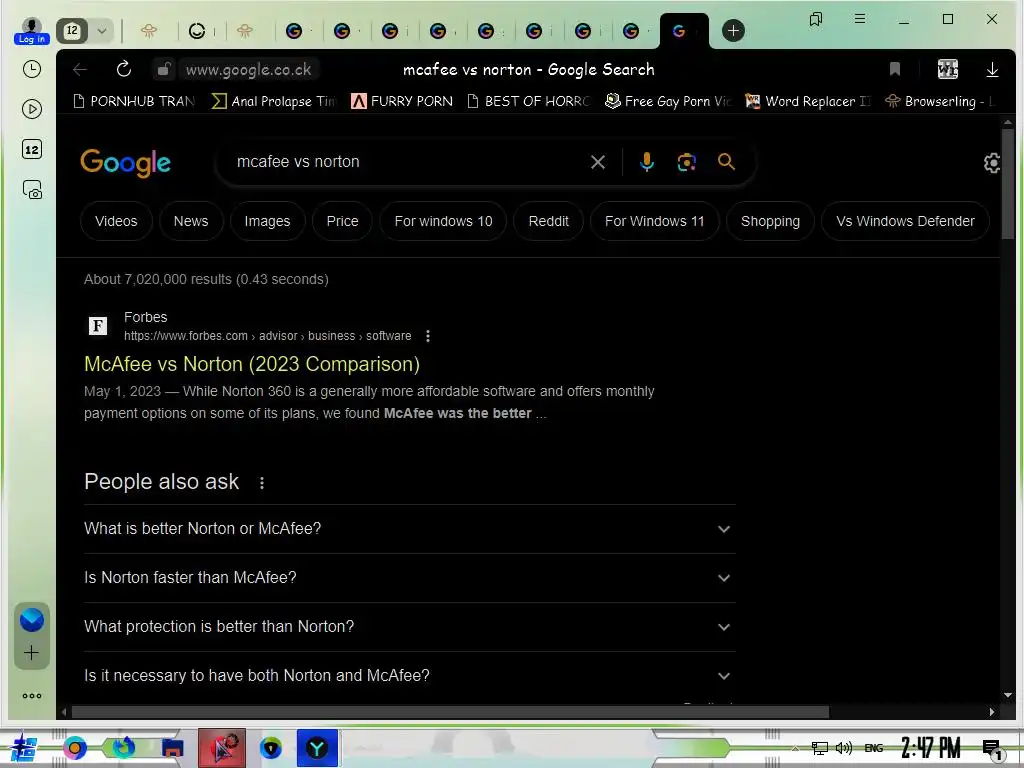Reload the current page

[x=123, y=69]
